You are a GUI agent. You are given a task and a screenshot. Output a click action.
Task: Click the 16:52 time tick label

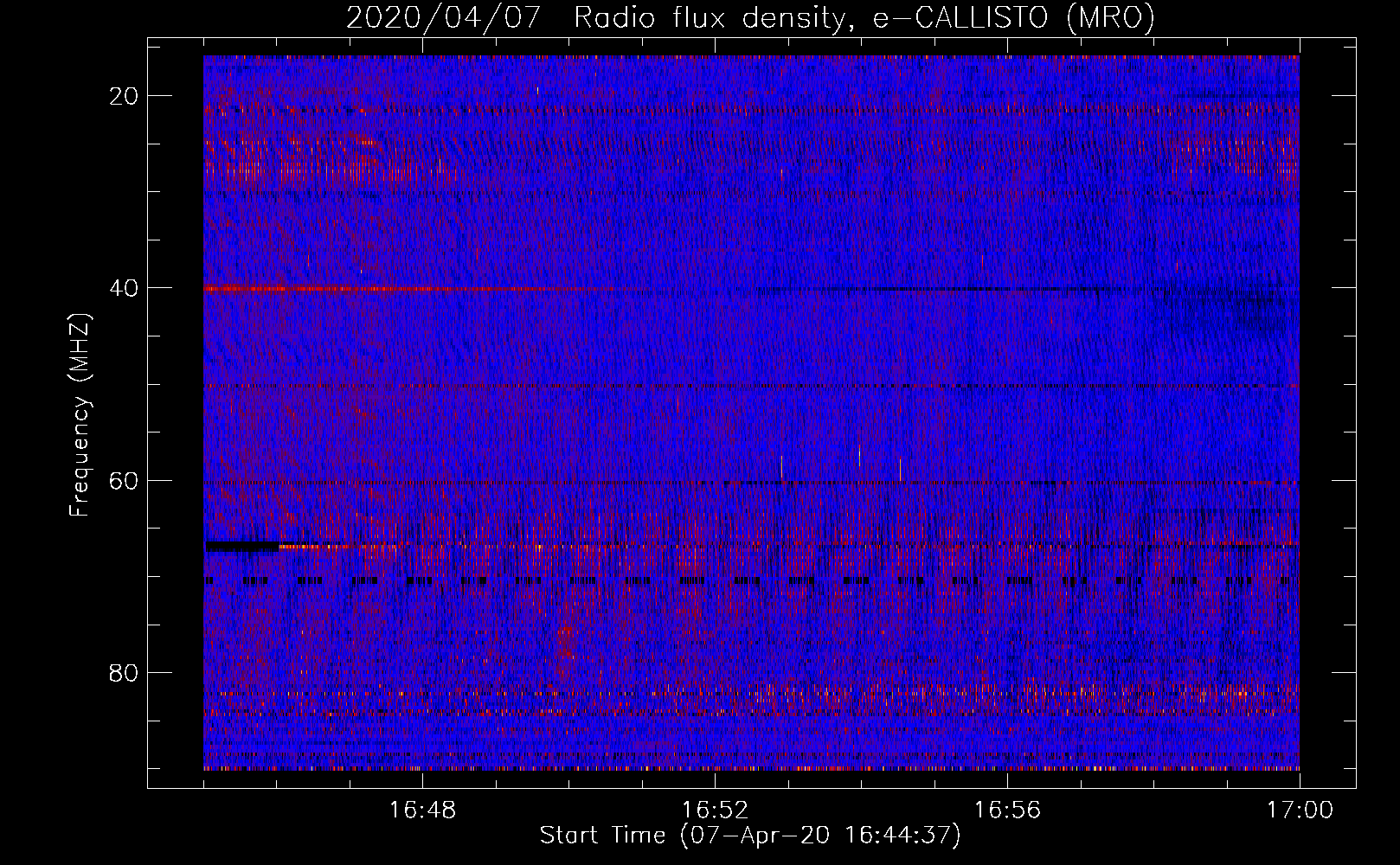tap(715, 811)
